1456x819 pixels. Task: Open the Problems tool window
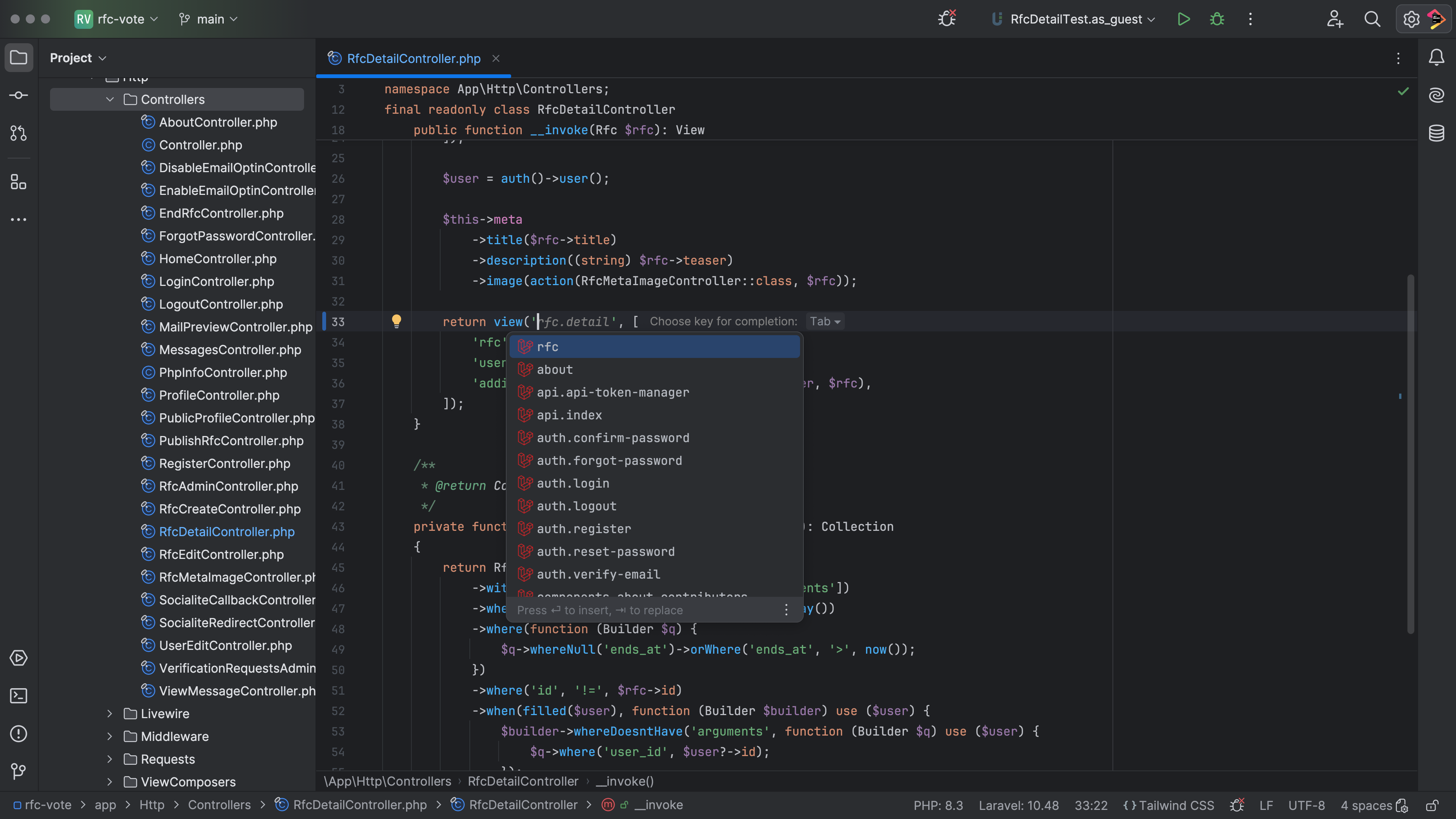pos(19,734)
